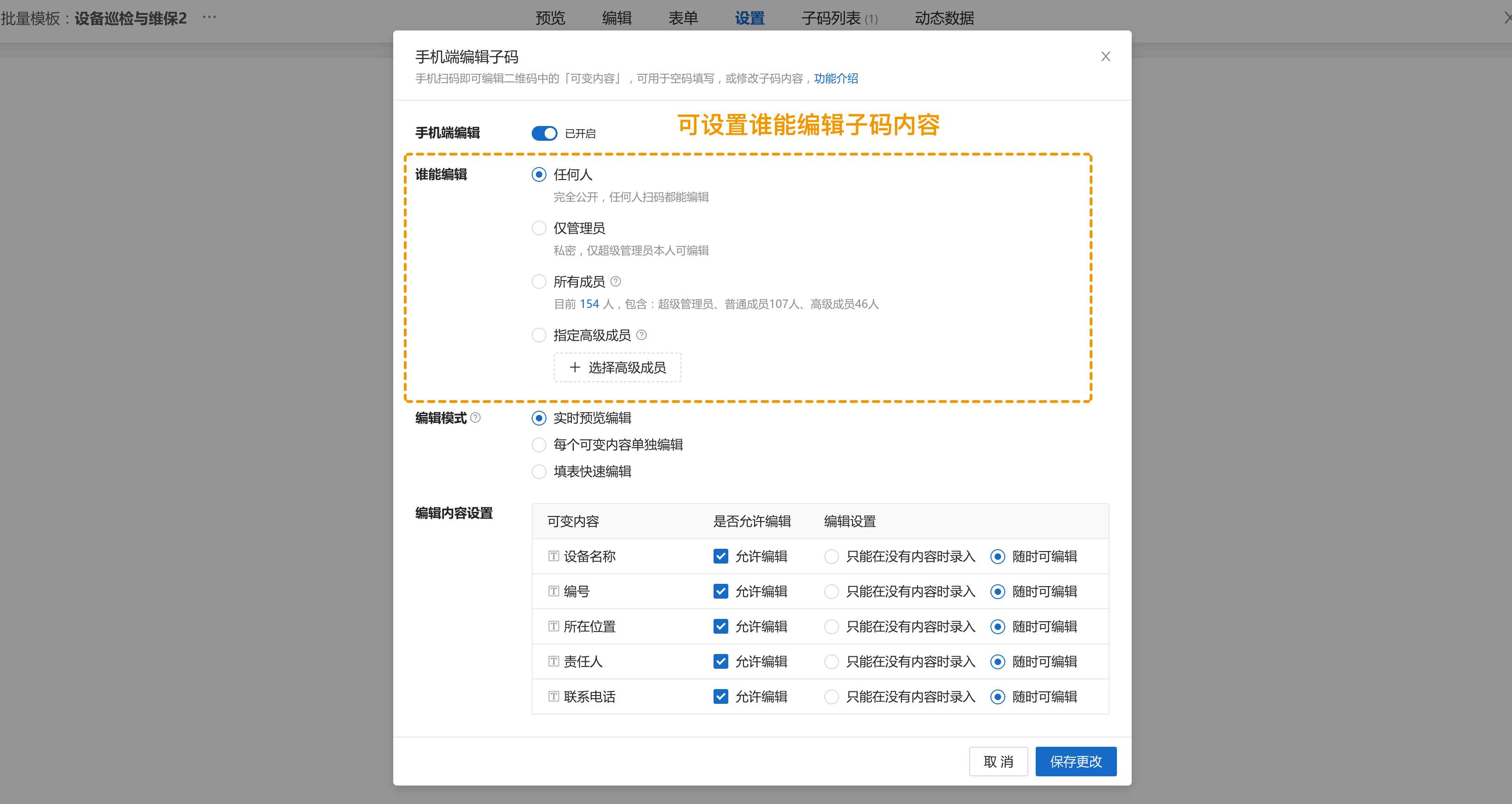The width and height of the screenshot is (1512, 804).
Task: Close the 手机端编辑子码 dialog
Action: (1106, 56)
